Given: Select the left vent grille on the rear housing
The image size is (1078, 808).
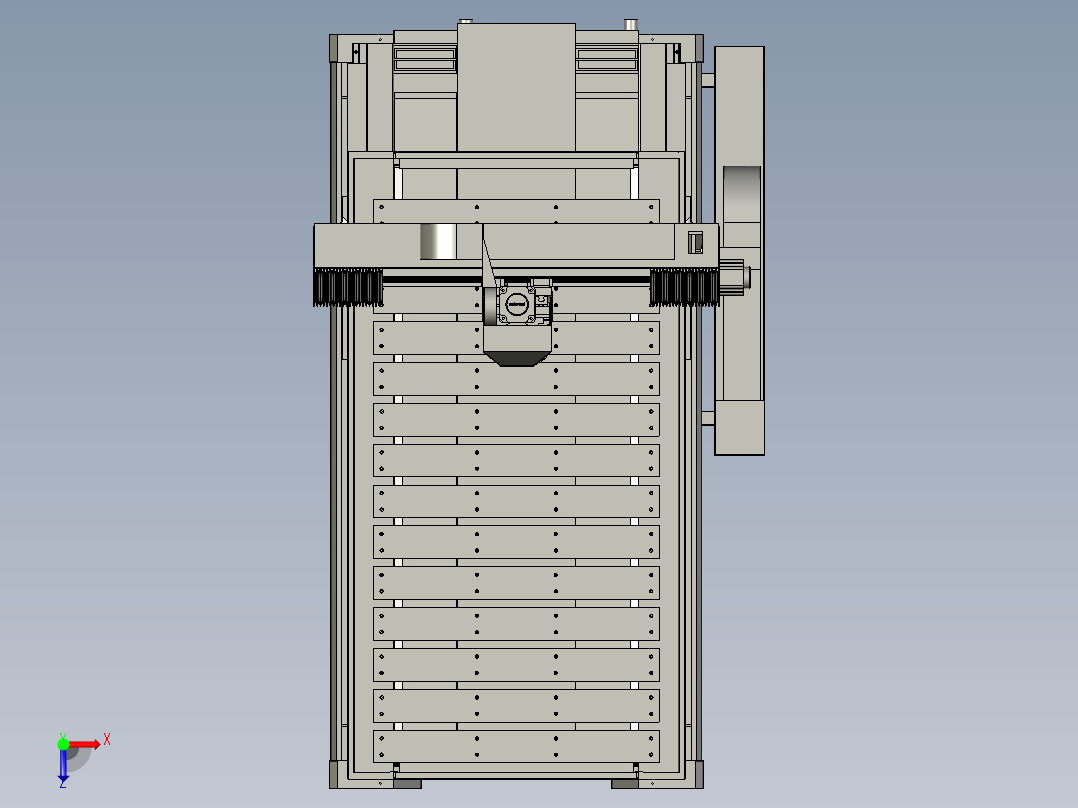Looking at the screenshot, I should 425,59.
